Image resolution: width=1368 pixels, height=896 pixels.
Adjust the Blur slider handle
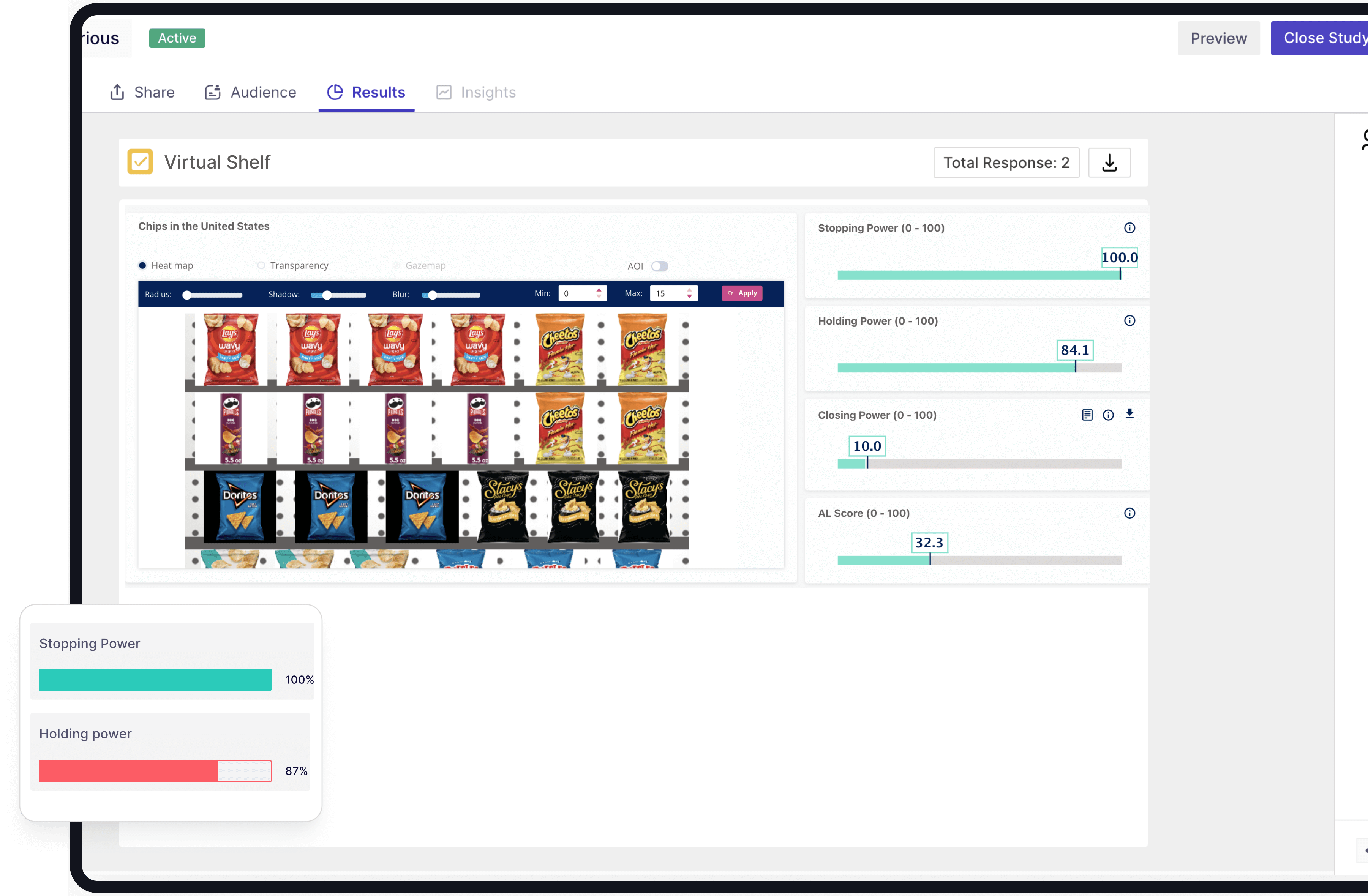tap(432, 295)
